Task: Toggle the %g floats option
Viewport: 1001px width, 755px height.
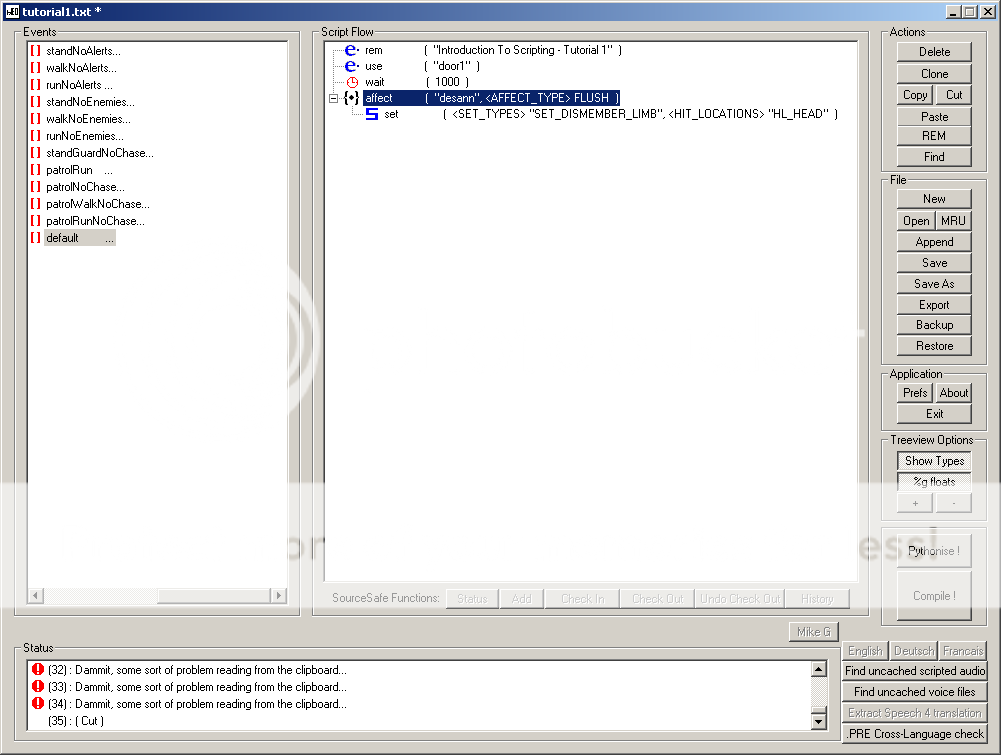Action: pyautogui.click(x=934, y=482)
